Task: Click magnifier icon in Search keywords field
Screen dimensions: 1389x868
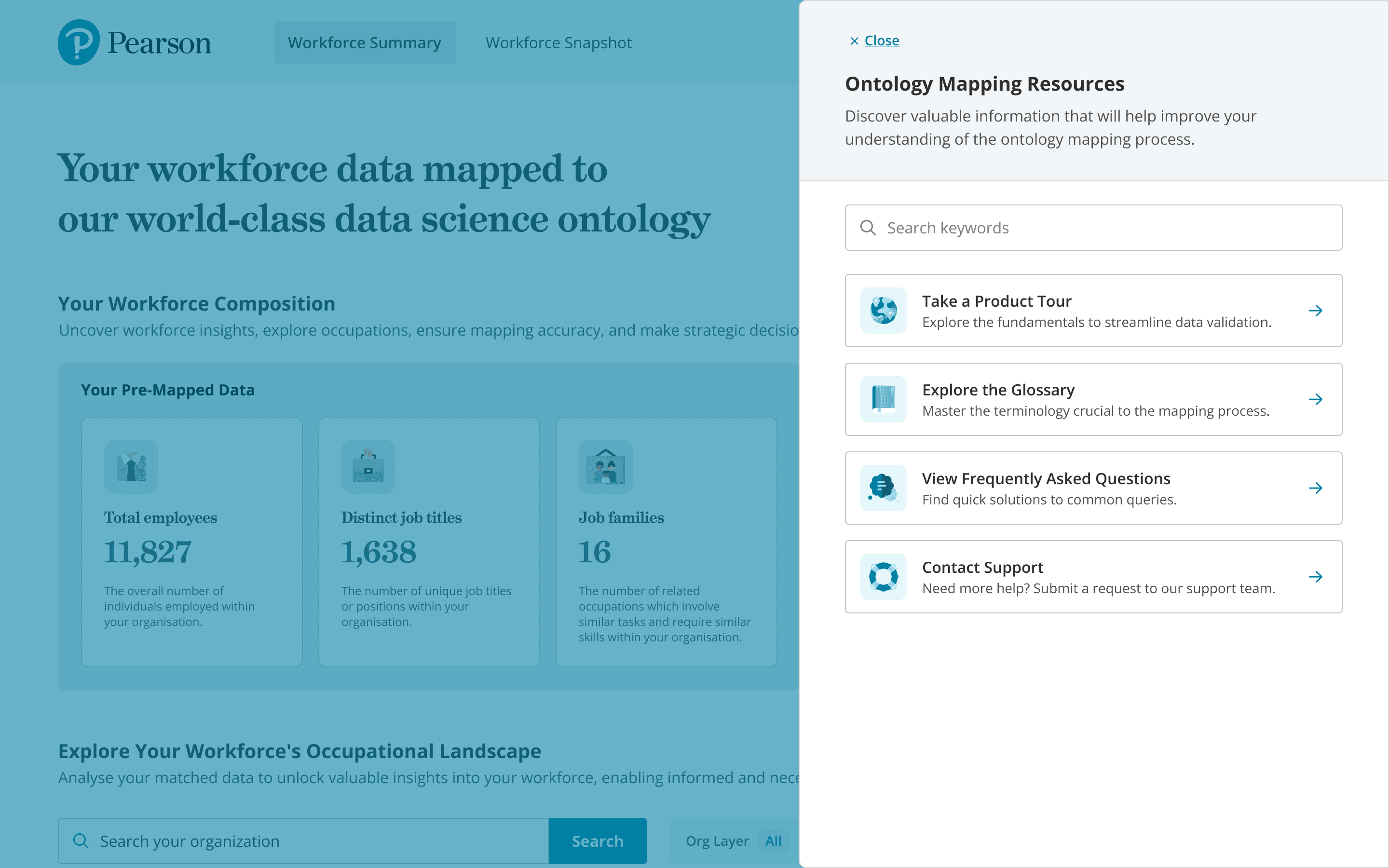Action: (868, 228)
